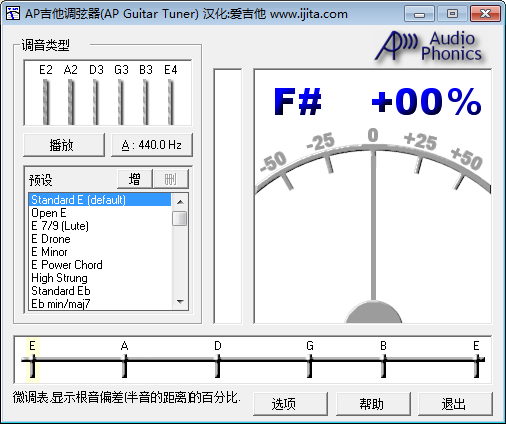Viewport: 506px width, 424px height.
Task: Open the 选项 options dialog
Action: coord(290,404)
